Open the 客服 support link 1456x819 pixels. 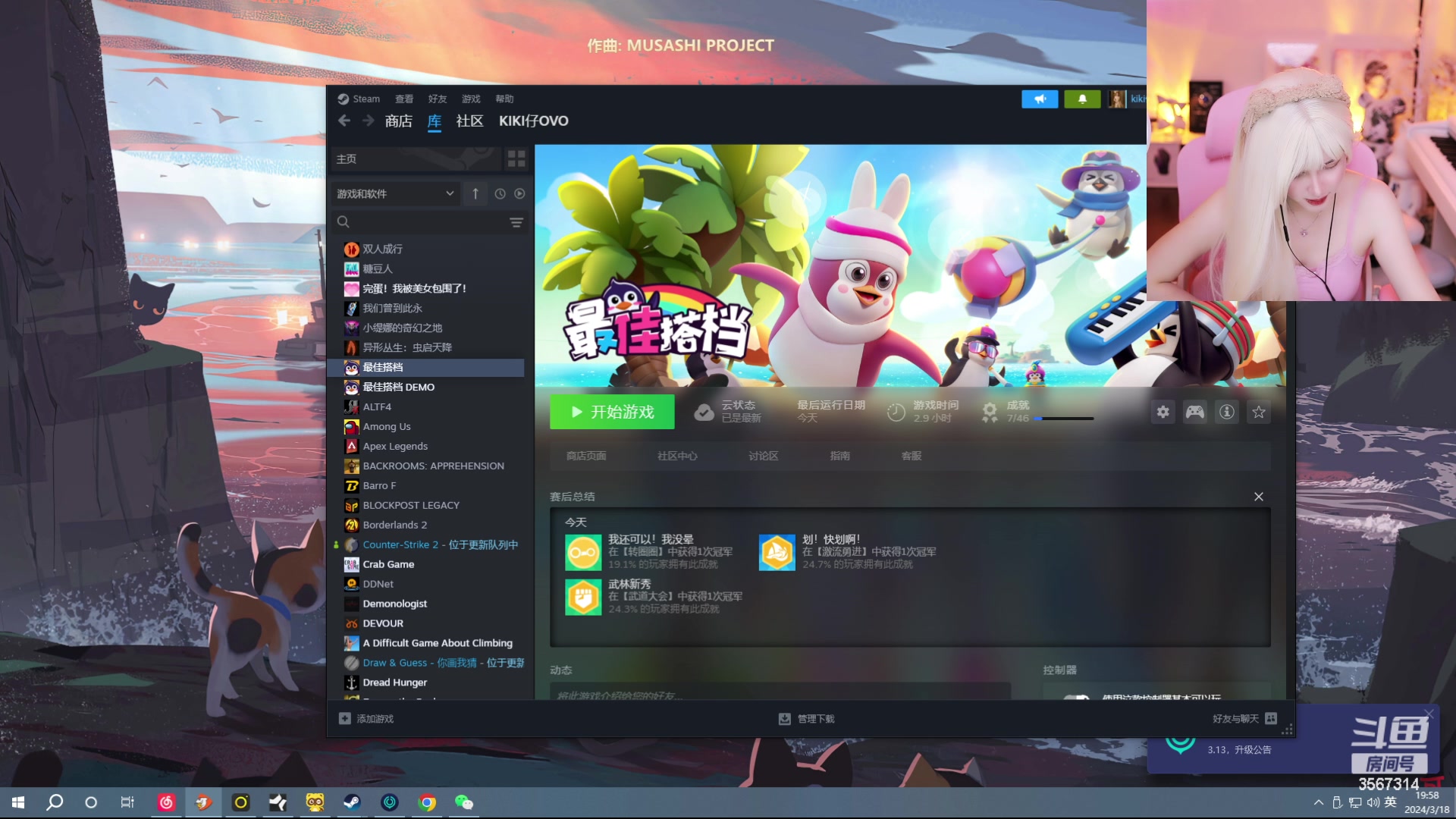[912, 456]
